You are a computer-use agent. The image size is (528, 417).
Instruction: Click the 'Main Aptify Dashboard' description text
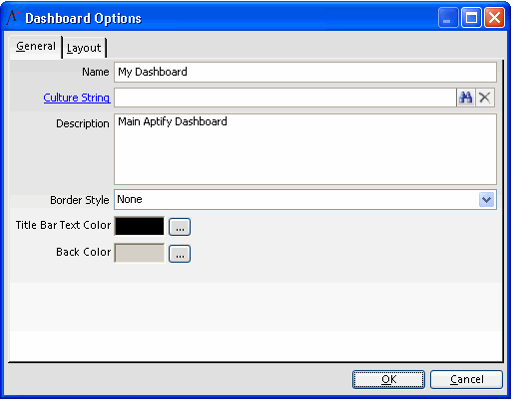(172, 122)
